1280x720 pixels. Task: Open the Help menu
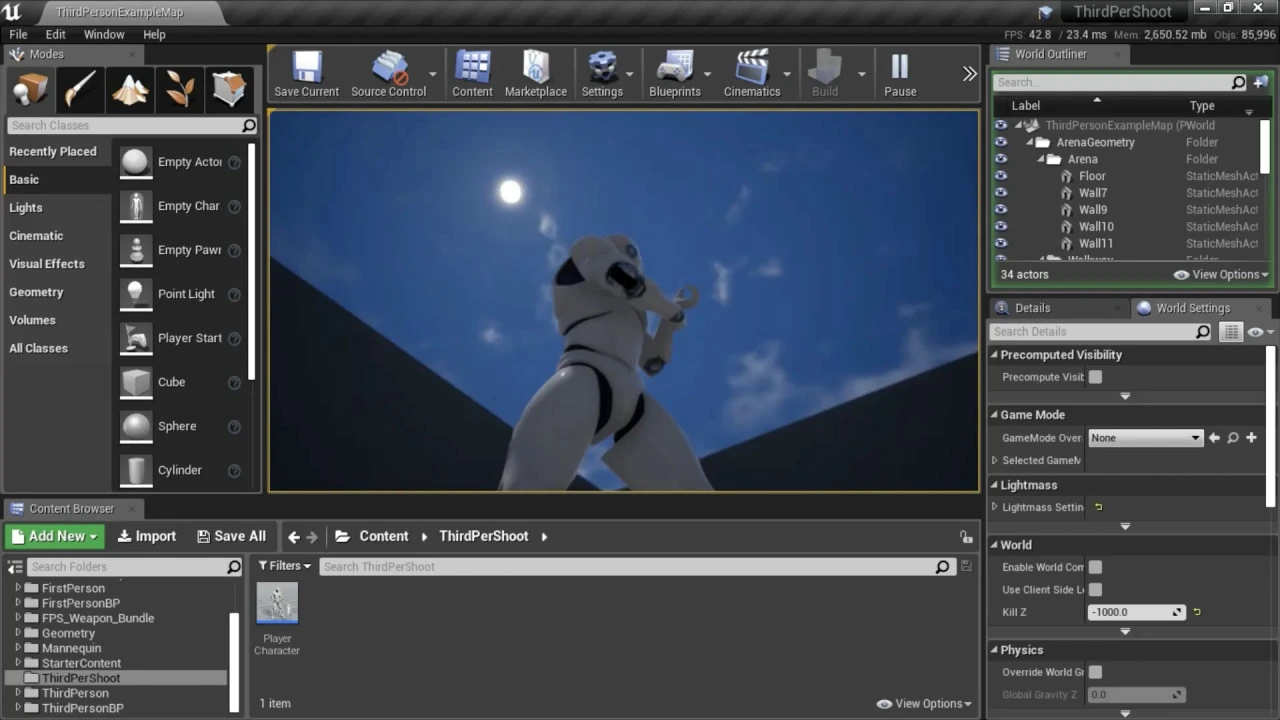pos(154,34)
